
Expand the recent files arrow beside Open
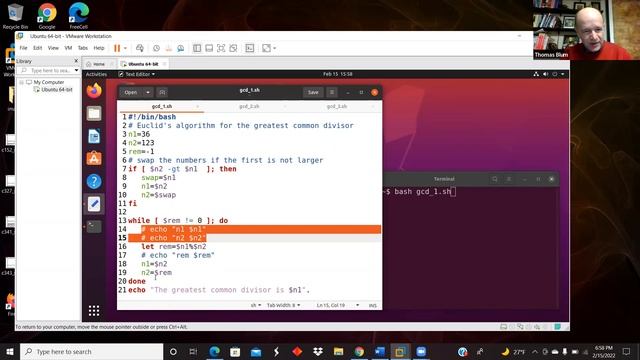[147, 92]
